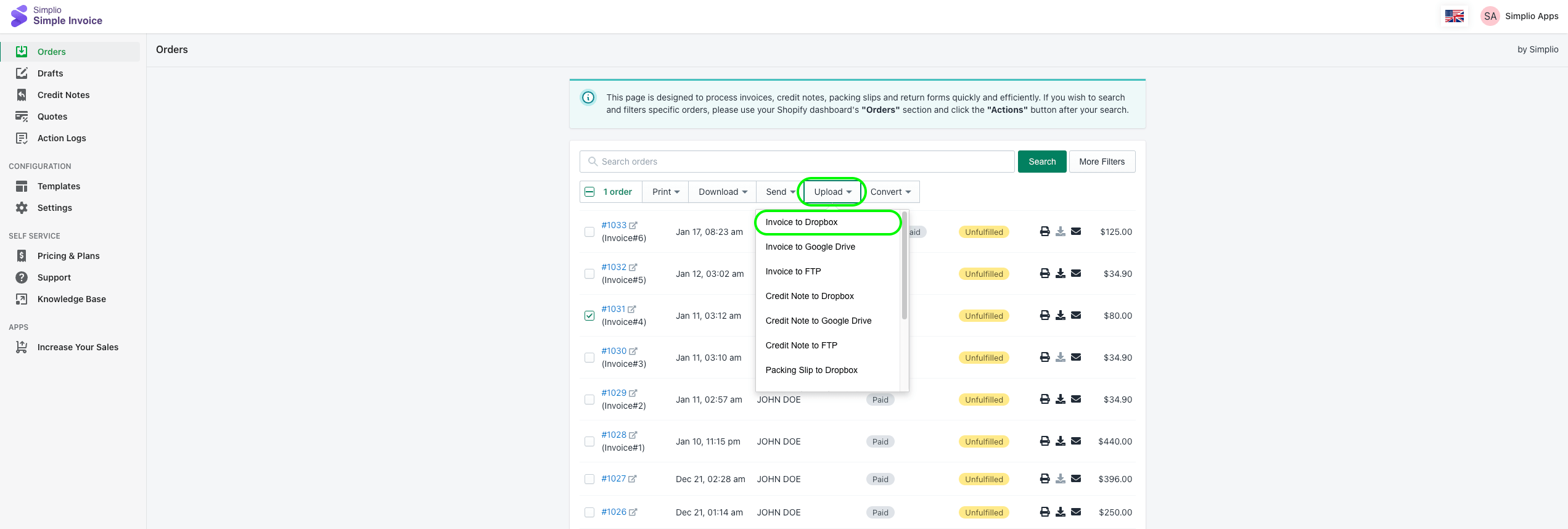Open order #1029 external link icon
Screen dimensions: 1568x529
(633, 393)
